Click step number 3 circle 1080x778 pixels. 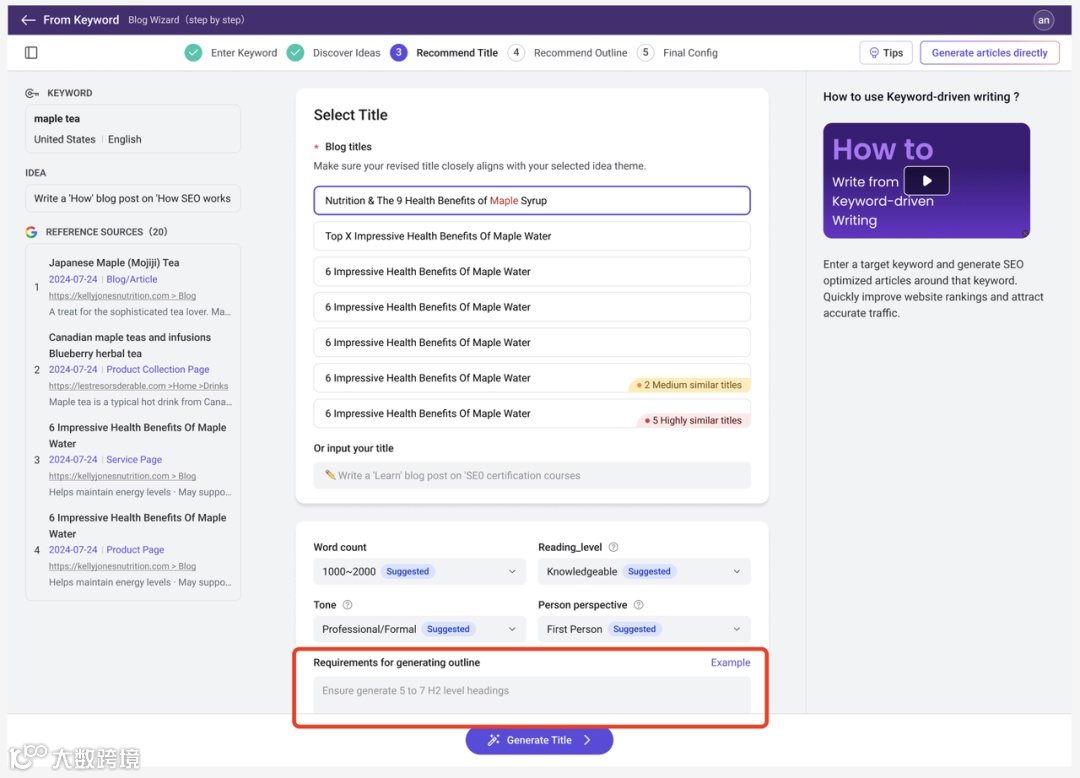399,53
